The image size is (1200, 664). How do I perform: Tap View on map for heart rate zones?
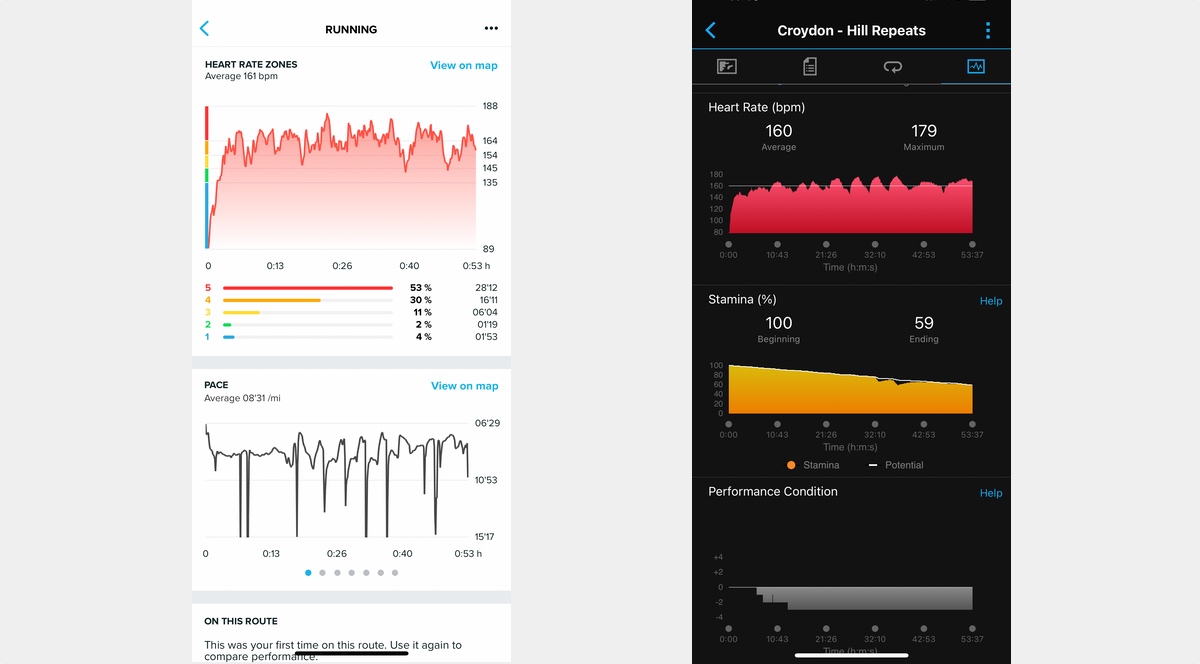(x=464, y=65)
